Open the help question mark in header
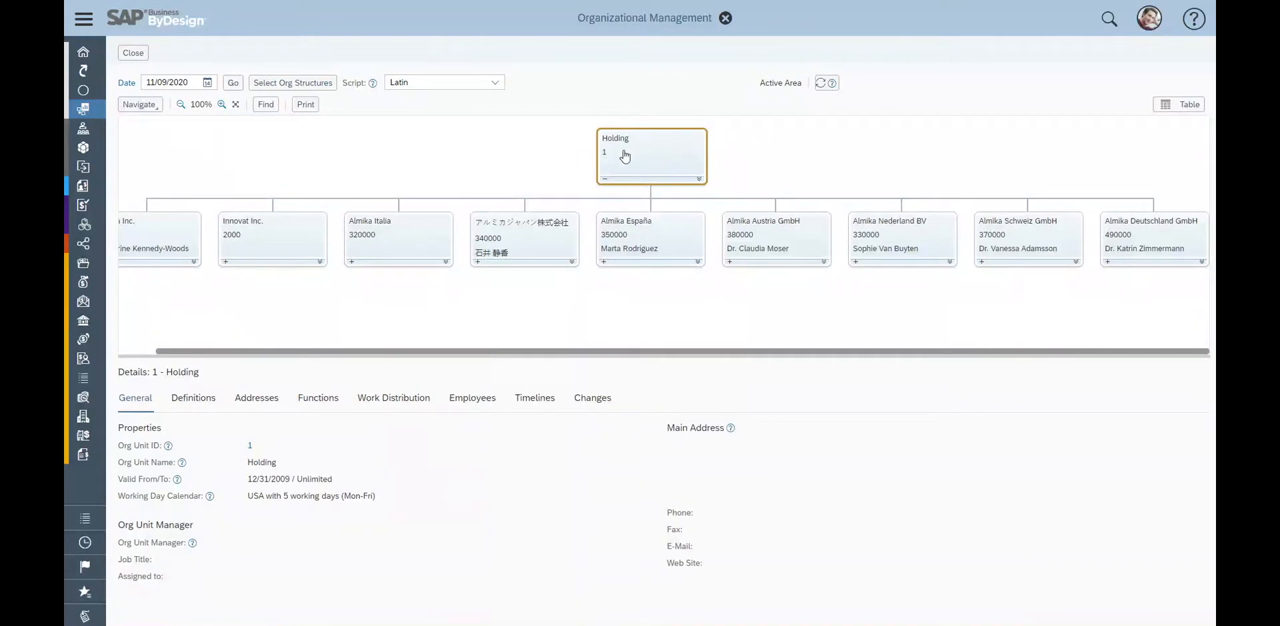This screenshot has height=626, width=1280. tap(1194, 18)
